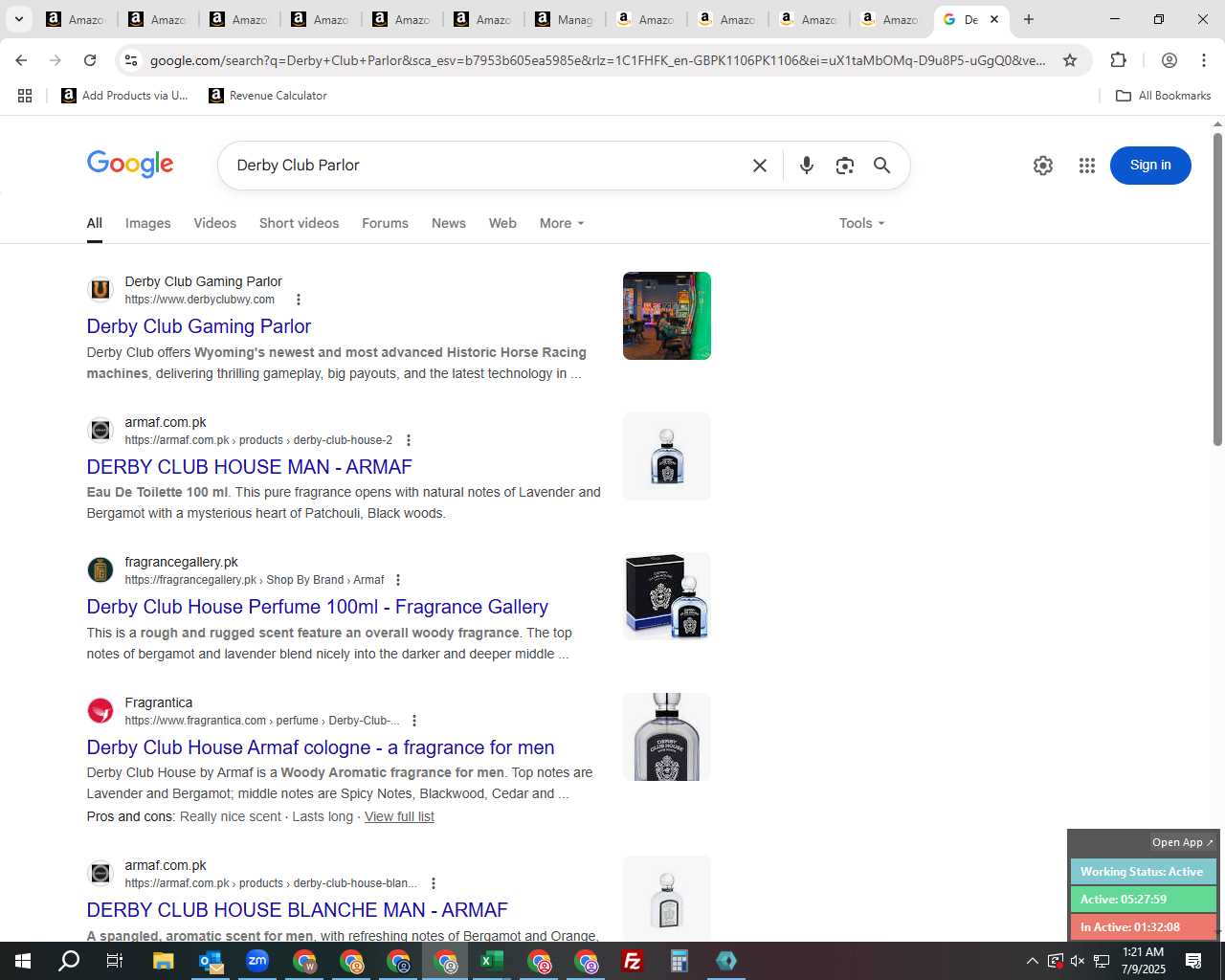Switch to Images results tab
1225x980 pixels.
coord(148,223)
